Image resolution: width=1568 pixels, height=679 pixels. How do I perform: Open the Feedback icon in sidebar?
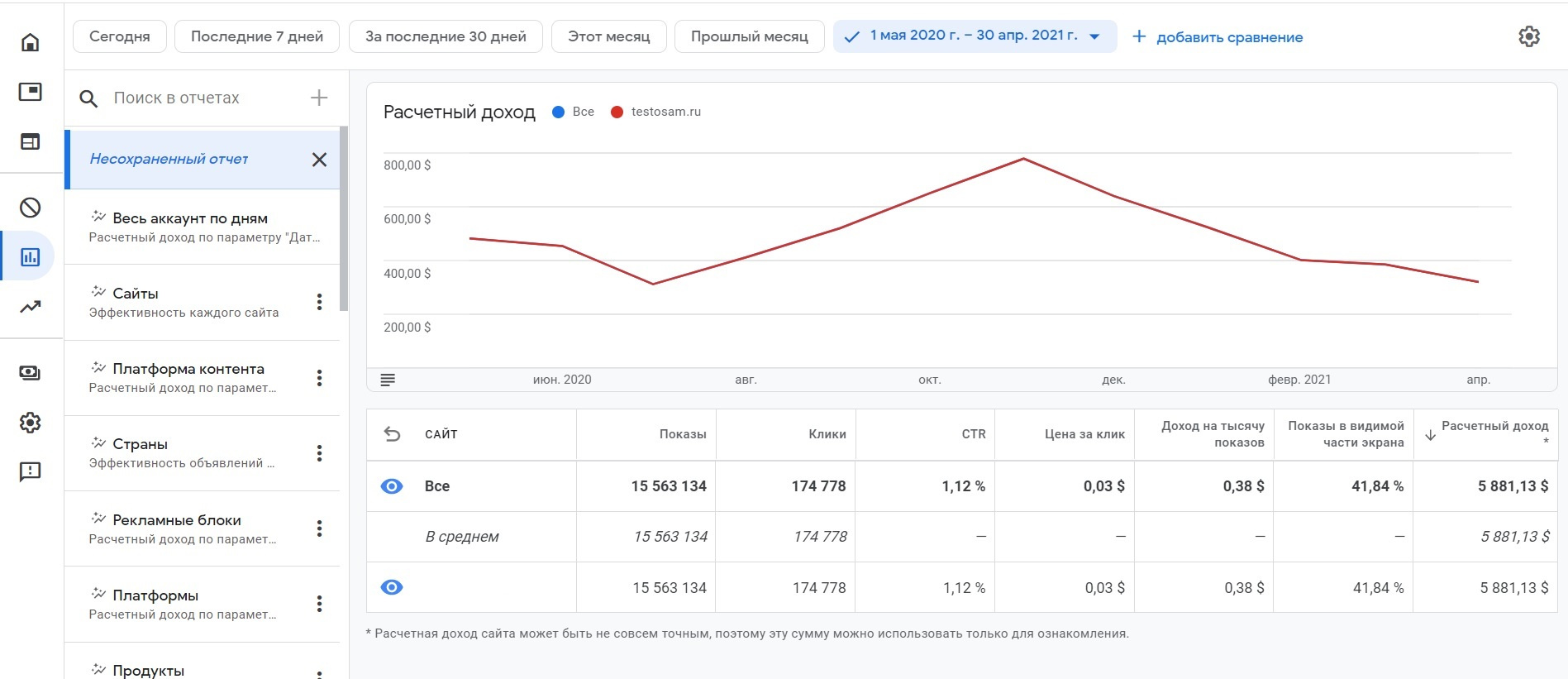tap(30, 472)
